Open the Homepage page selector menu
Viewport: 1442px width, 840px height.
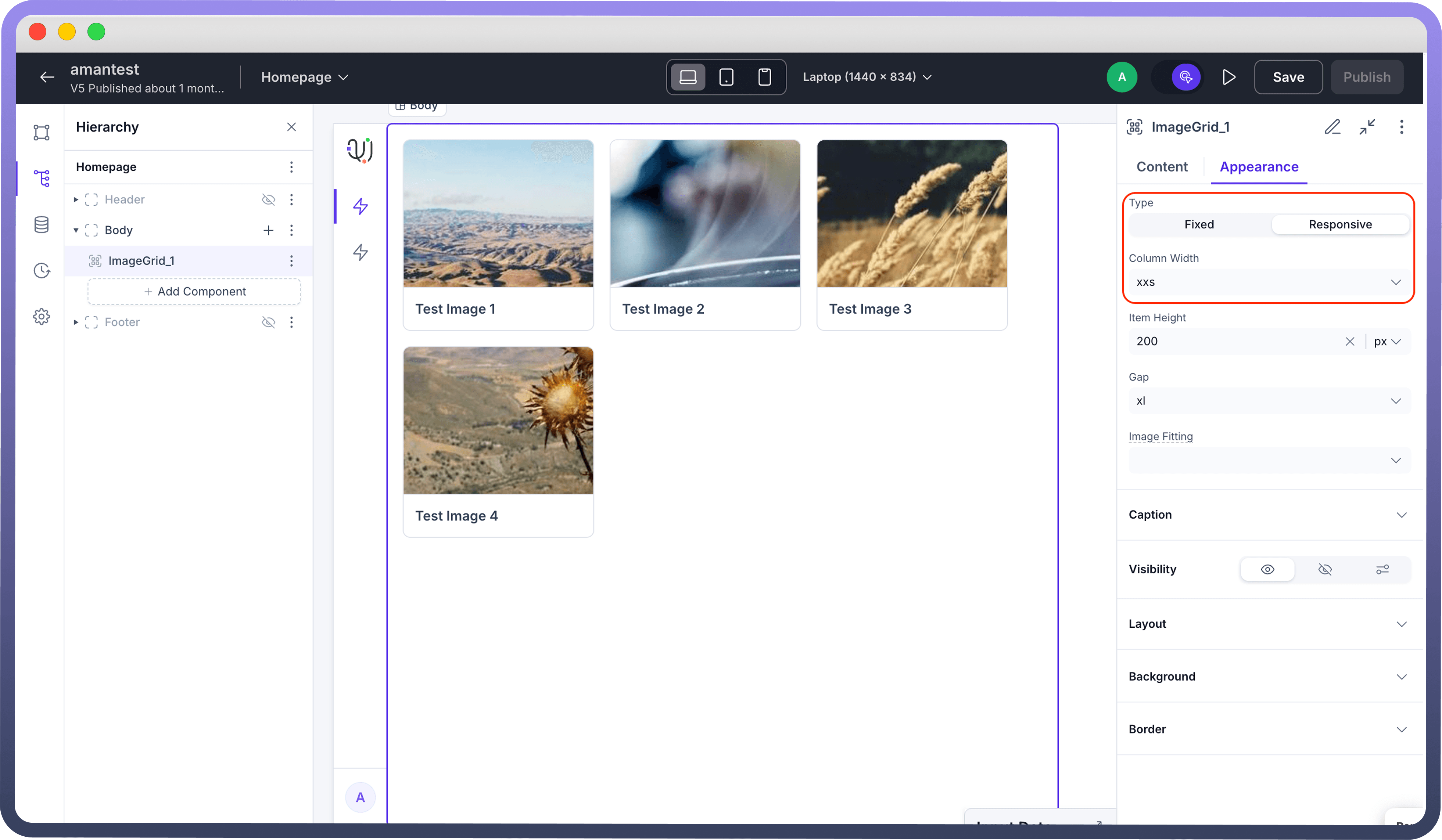(304, 77)
